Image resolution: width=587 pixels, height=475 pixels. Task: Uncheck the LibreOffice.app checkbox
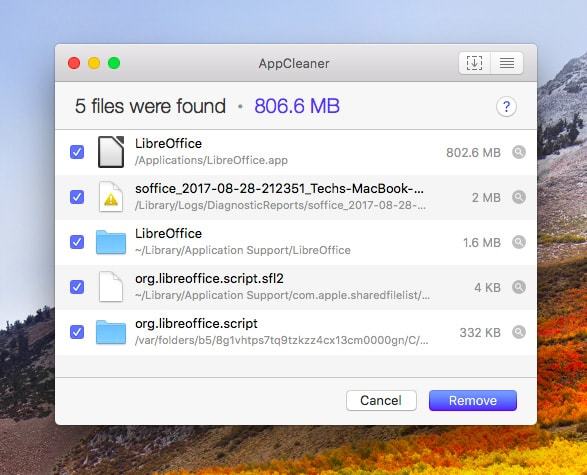coord(77,152)
